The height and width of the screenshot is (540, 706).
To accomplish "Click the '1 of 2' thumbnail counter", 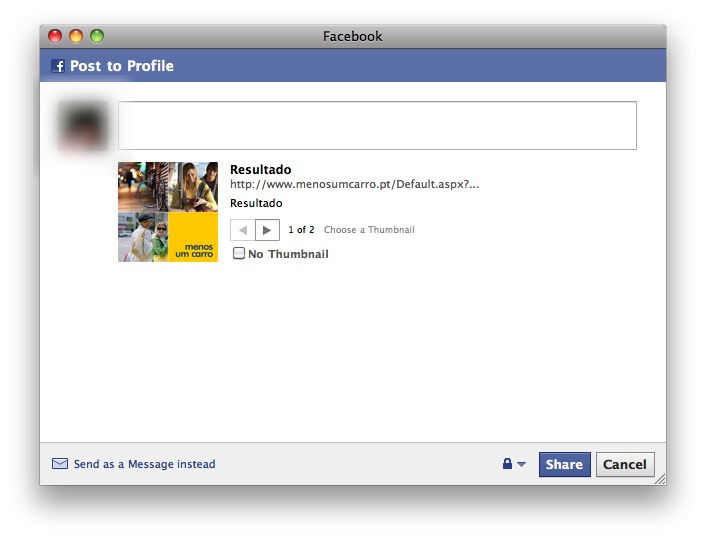I will (x=301, y=230).
